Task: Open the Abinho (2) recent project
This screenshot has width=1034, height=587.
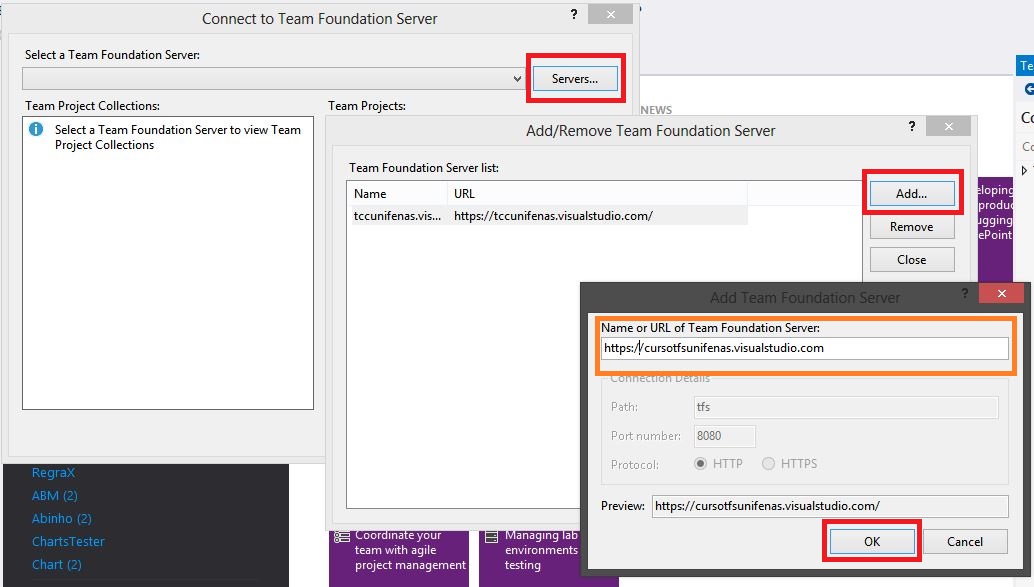Action: (x=61, y=518)
